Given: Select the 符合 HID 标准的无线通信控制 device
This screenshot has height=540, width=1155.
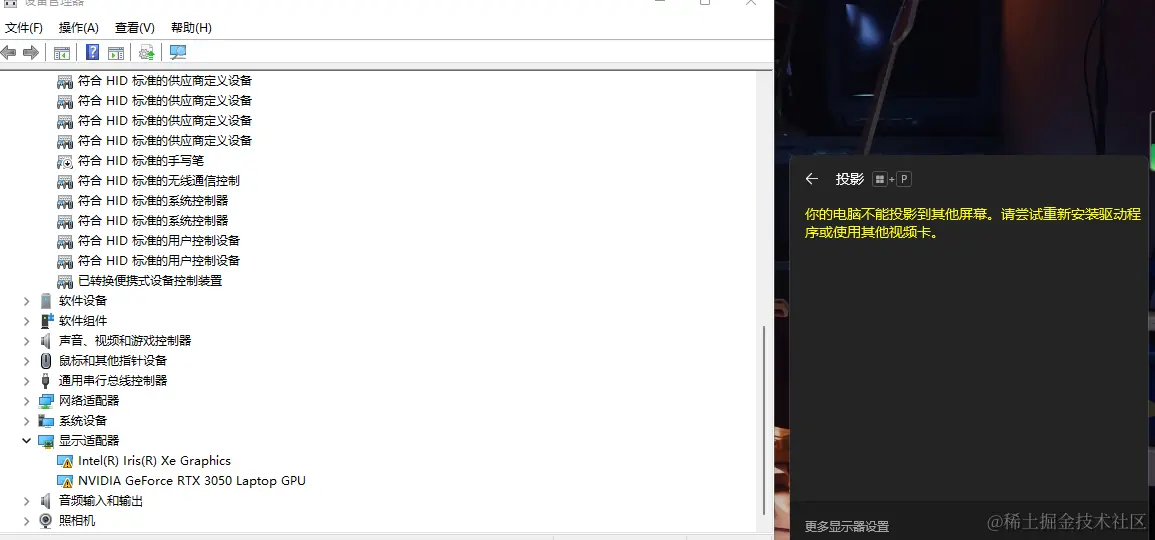Looking at the screenshot, I should point(158,180).
